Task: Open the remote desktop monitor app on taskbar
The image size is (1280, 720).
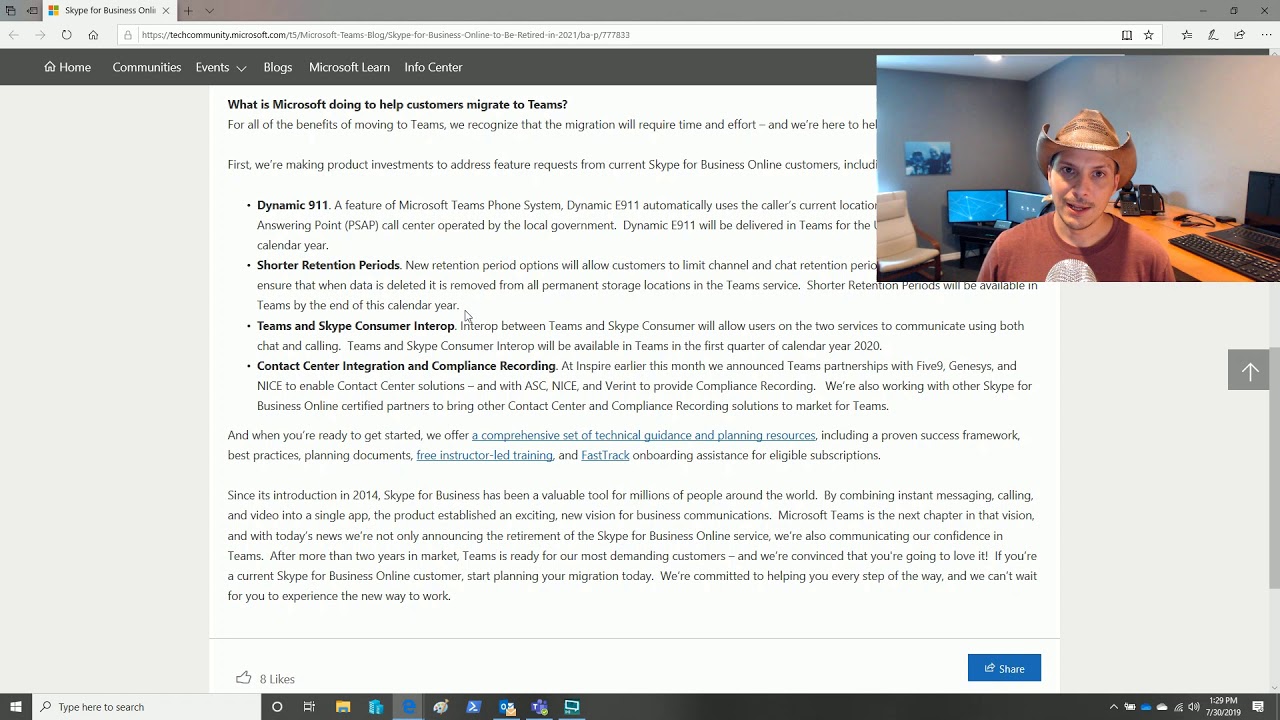Action: coord(572,707)
